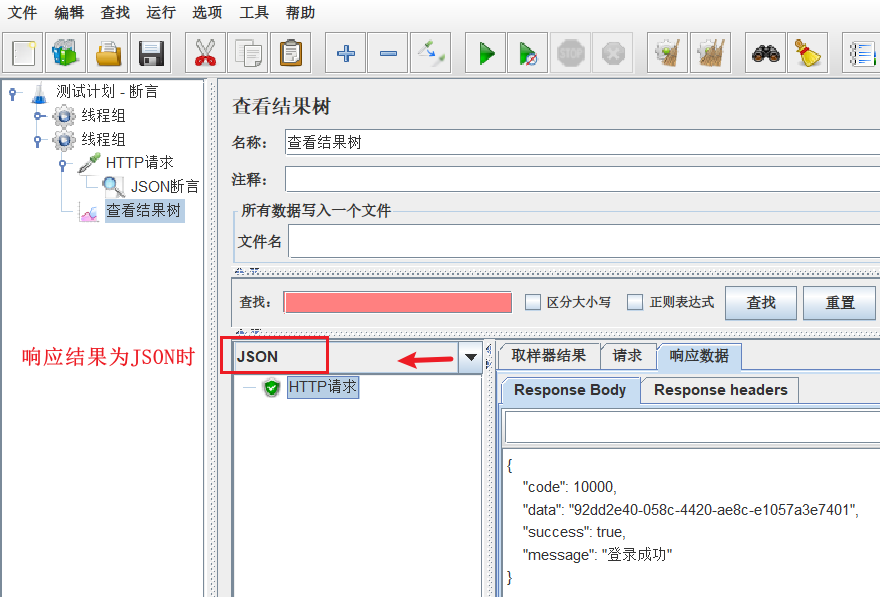Viewport: 880px width, 597px height.
Task: Click the Copy icon in toolbar
Action: click(248, 53)
